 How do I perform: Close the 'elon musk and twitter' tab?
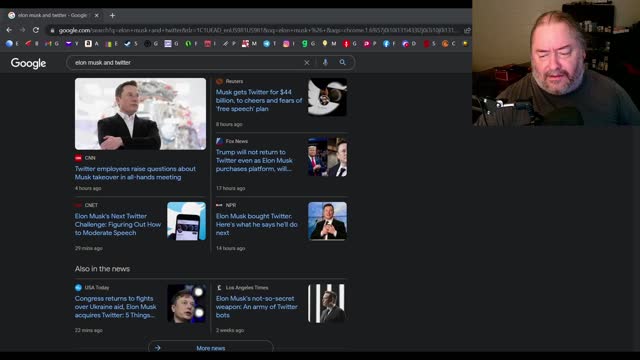[97, 16]
